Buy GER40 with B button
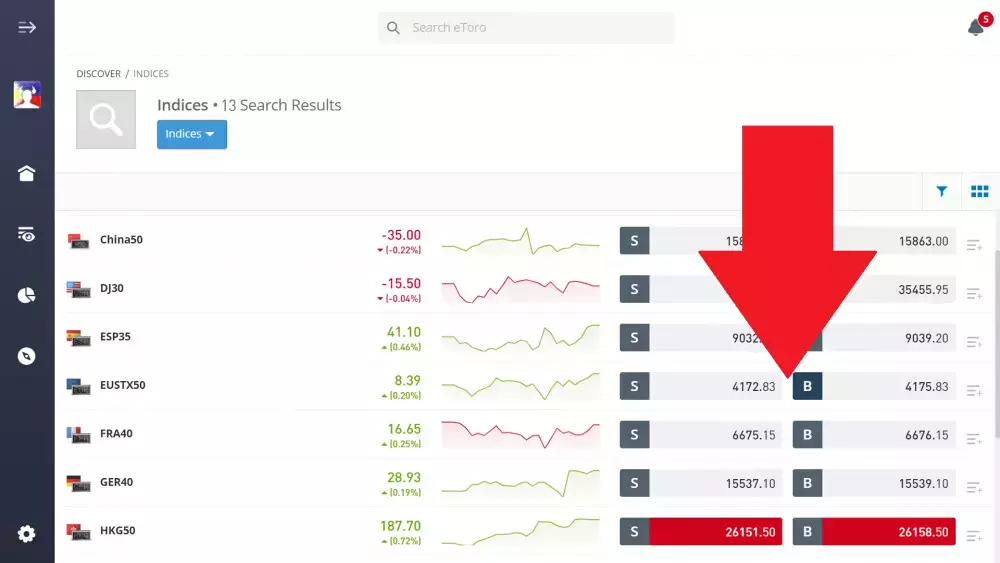This screenshot has width=1000, height=563. click(807, 483)
